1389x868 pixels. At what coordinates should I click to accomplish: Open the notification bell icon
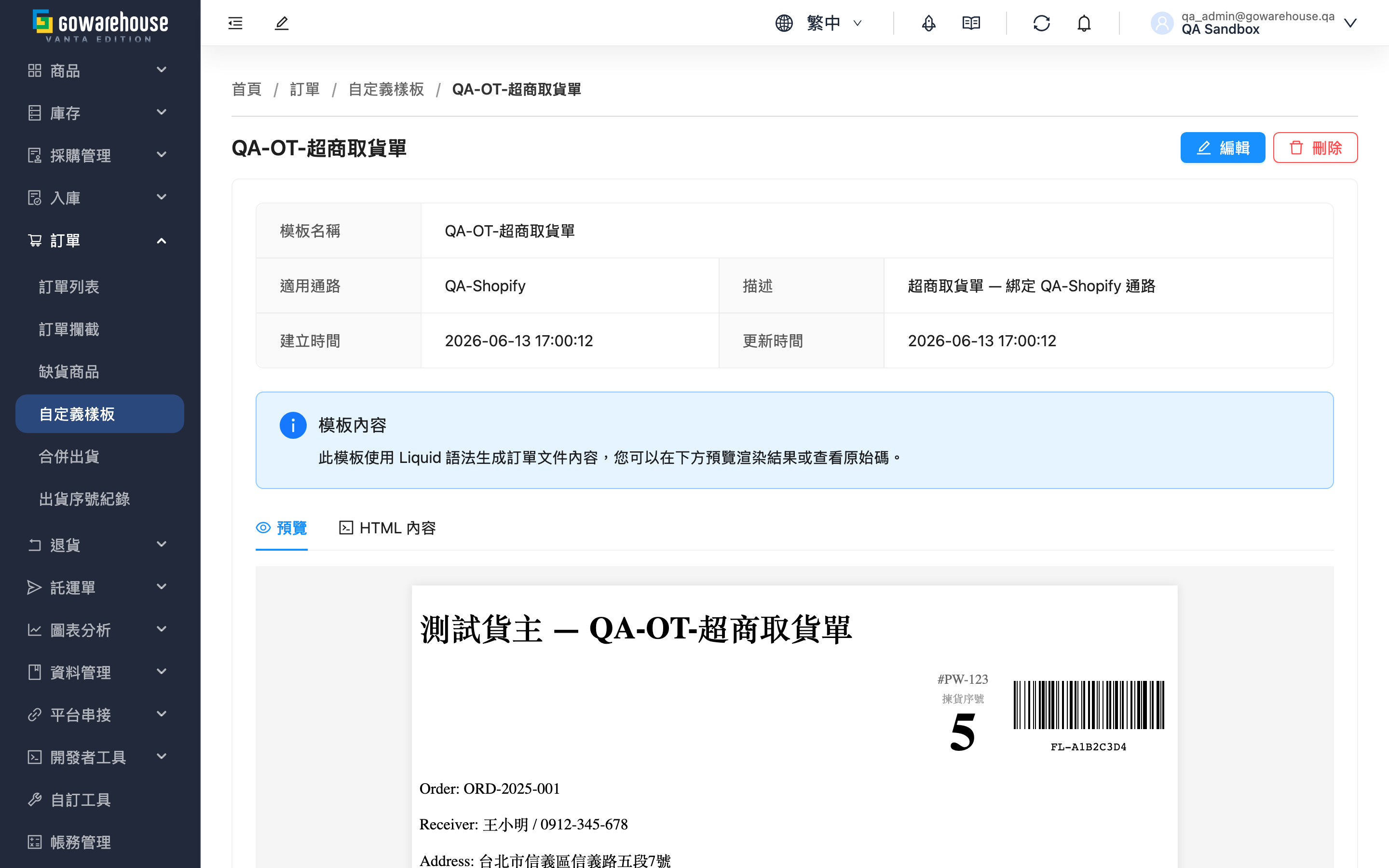pyautogui.click(x=1084, y=23)
